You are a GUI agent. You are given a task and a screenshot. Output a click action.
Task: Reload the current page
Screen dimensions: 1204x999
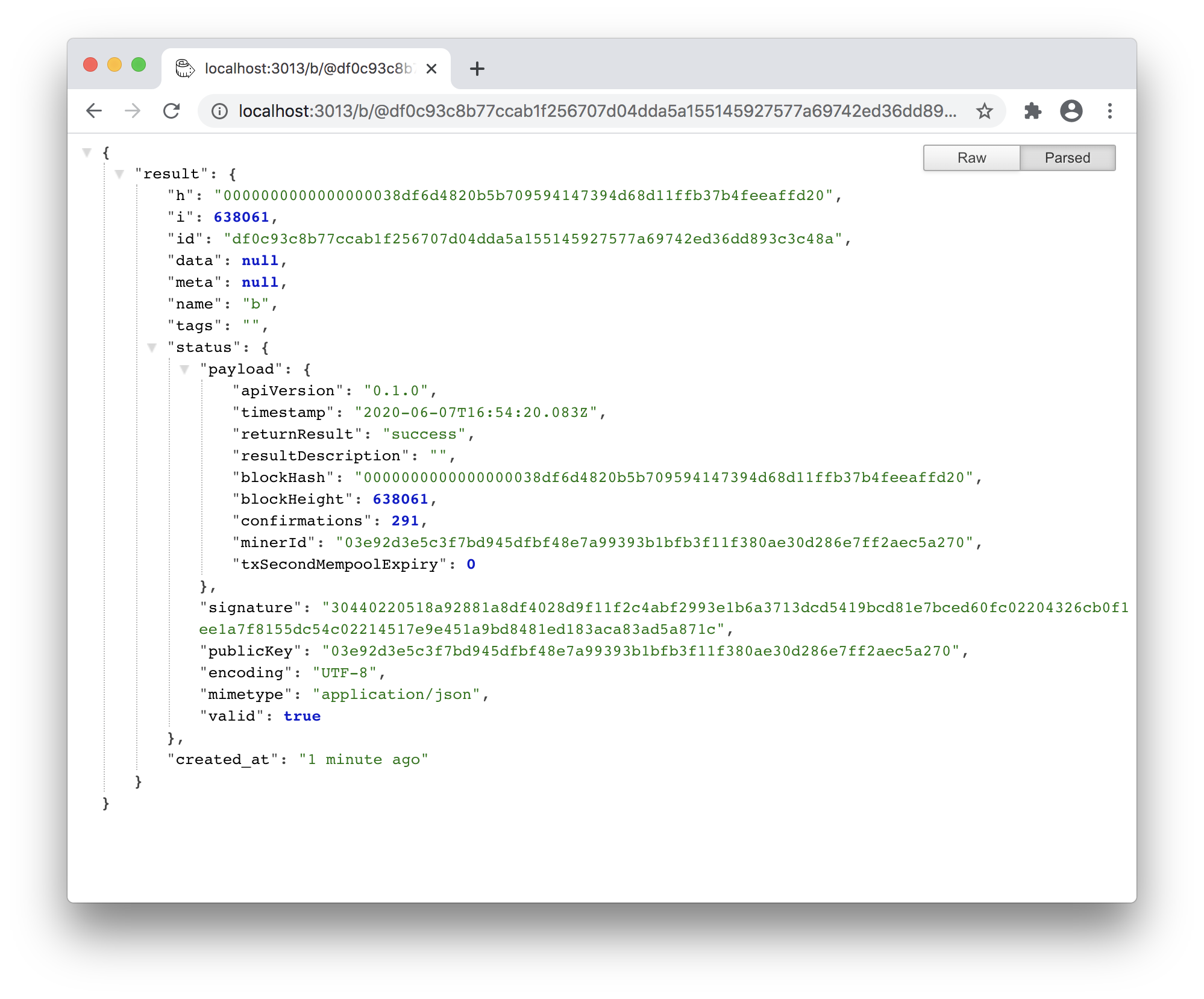172,111
